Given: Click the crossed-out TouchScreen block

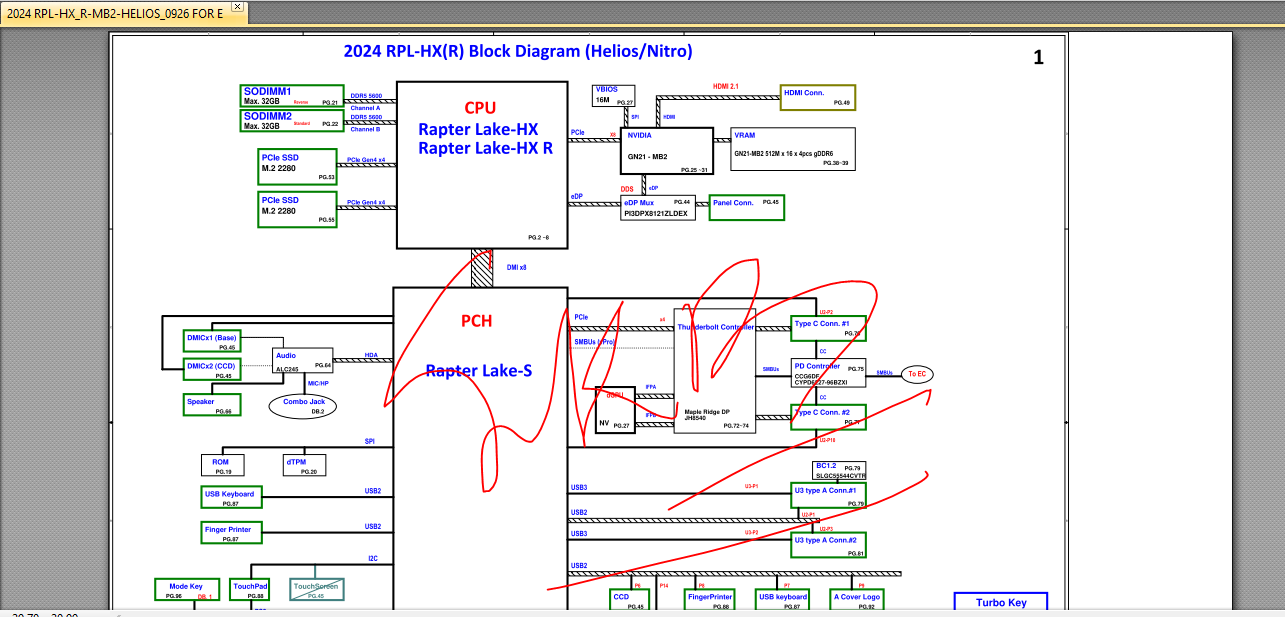Looking at the screenshot, I should (317, 590).
